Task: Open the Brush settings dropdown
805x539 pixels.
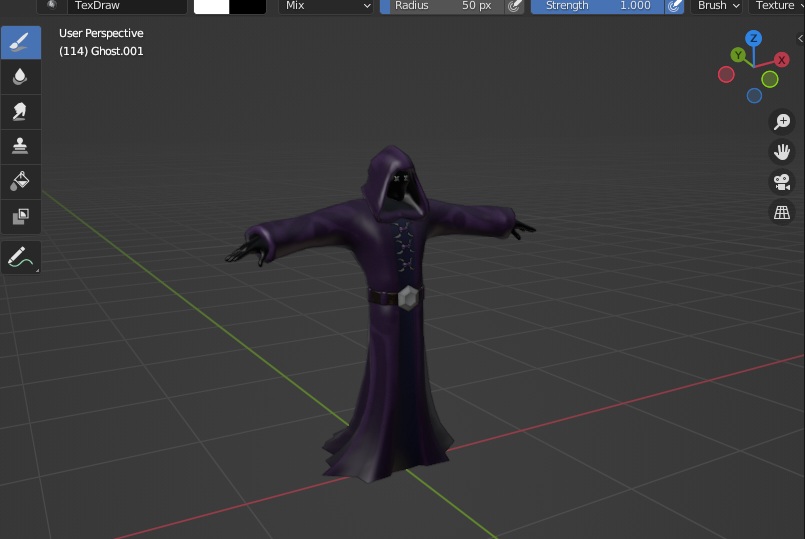Action: tap(717, 6)
